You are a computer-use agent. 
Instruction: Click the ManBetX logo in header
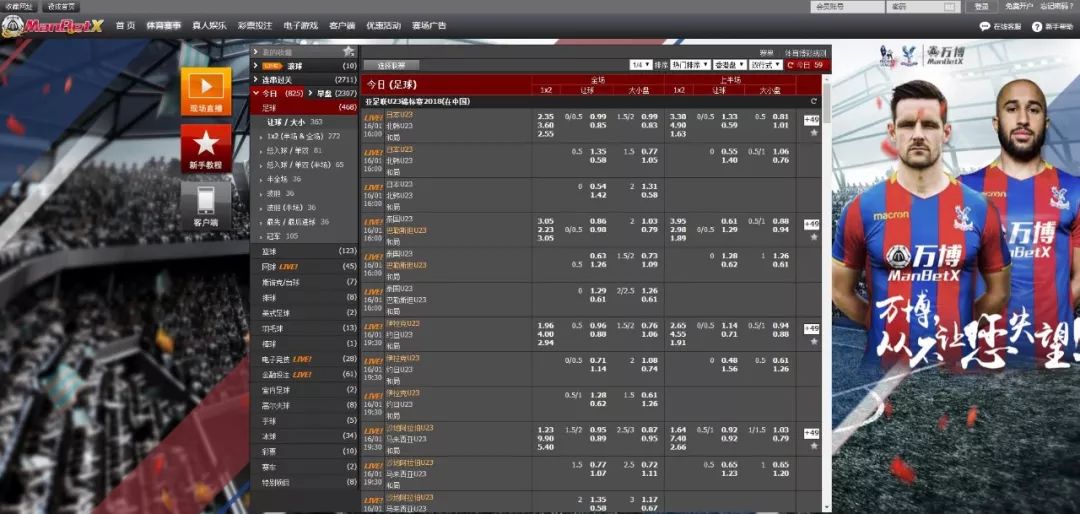point(52,26)
